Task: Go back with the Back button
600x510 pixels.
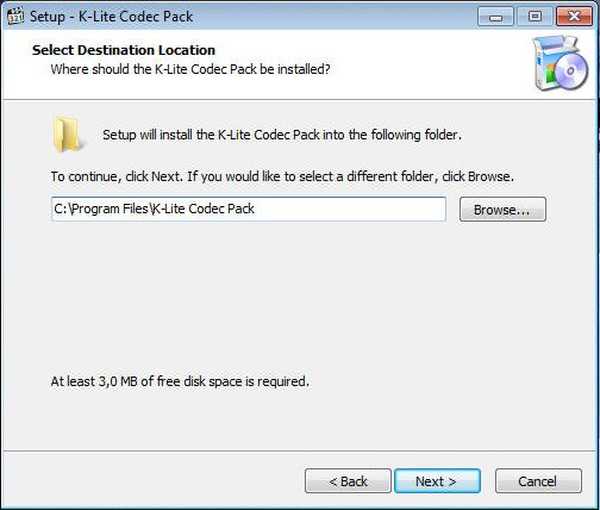Action: click(348, 481)
